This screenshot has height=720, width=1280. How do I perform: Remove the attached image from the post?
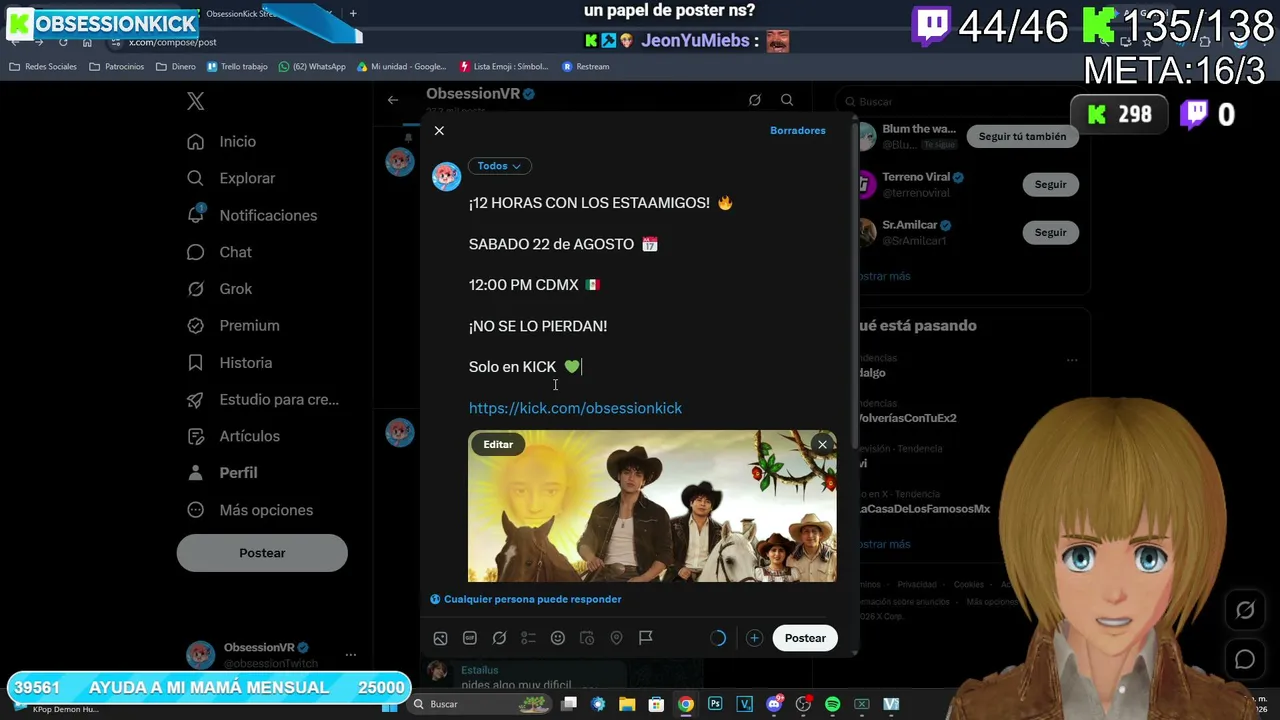coord(822,444)
